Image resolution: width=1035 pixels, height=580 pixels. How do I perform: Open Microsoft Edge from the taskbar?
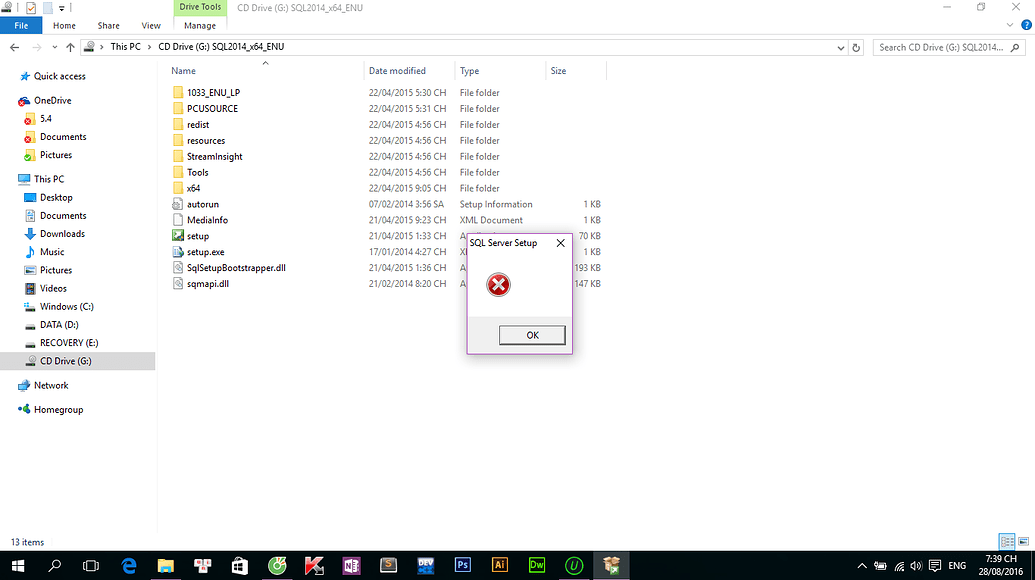coord(129,565)
